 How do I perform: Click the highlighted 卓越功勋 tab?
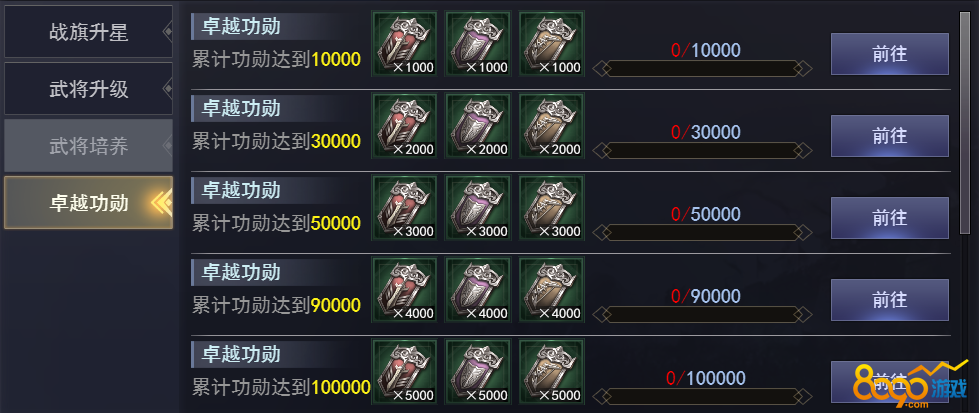tap(89, 202)
